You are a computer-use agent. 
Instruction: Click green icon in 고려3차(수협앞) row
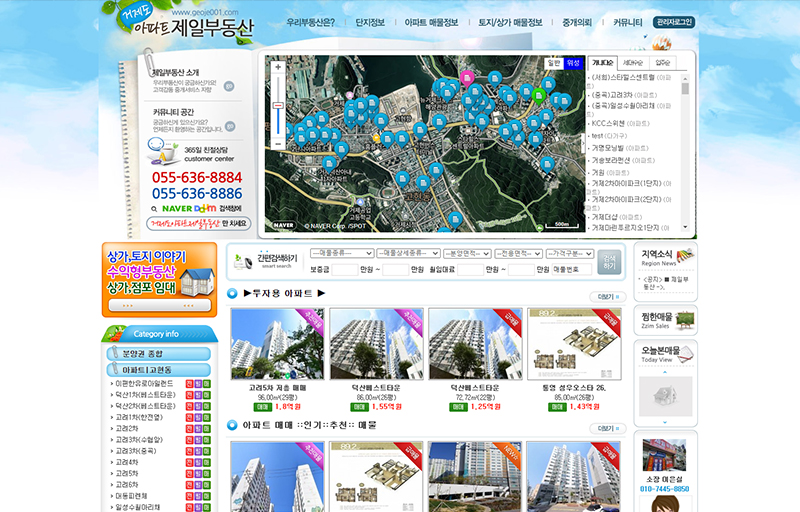(x=207, y=440)
